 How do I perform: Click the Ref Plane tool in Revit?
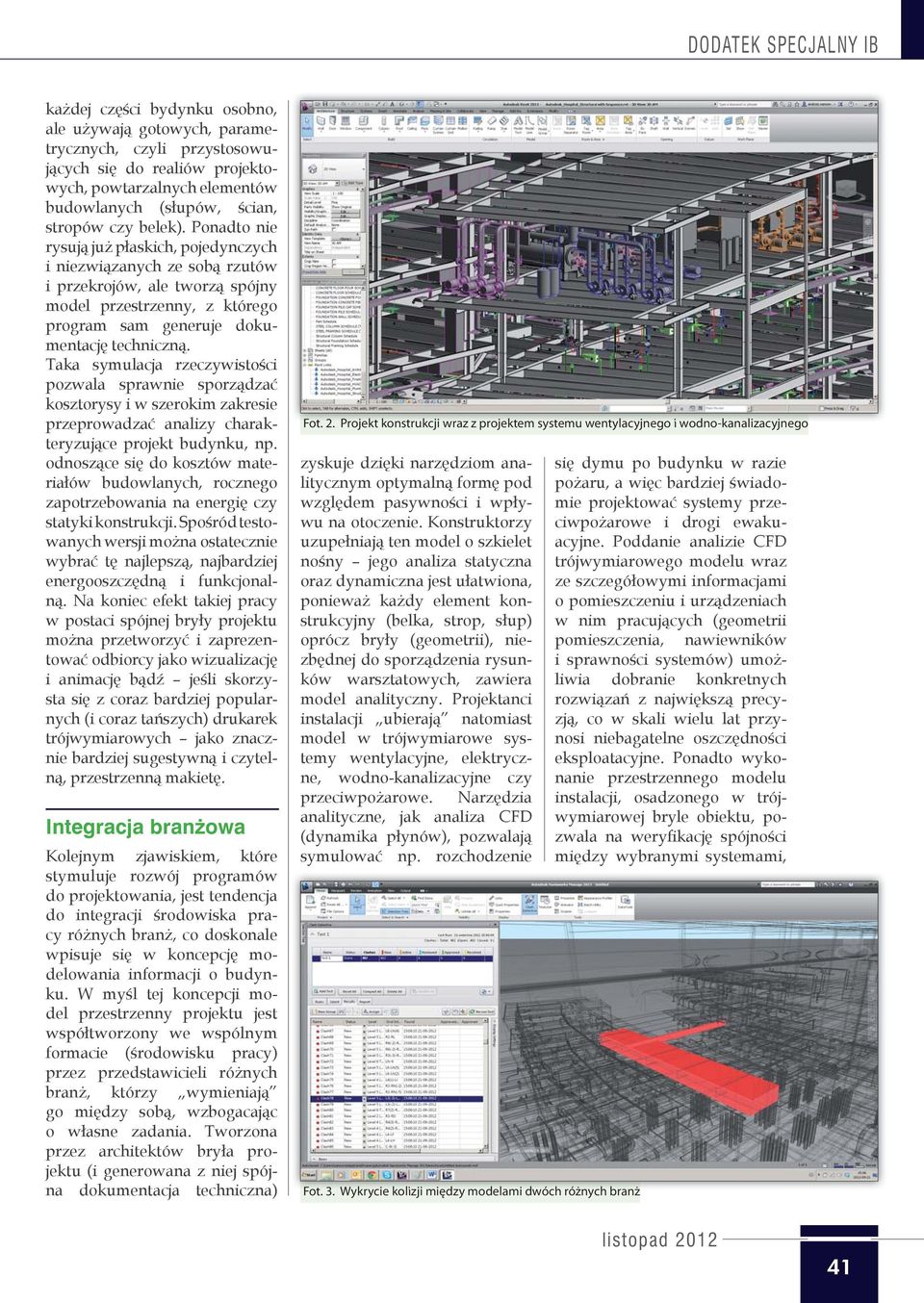(x=752, y=123)
